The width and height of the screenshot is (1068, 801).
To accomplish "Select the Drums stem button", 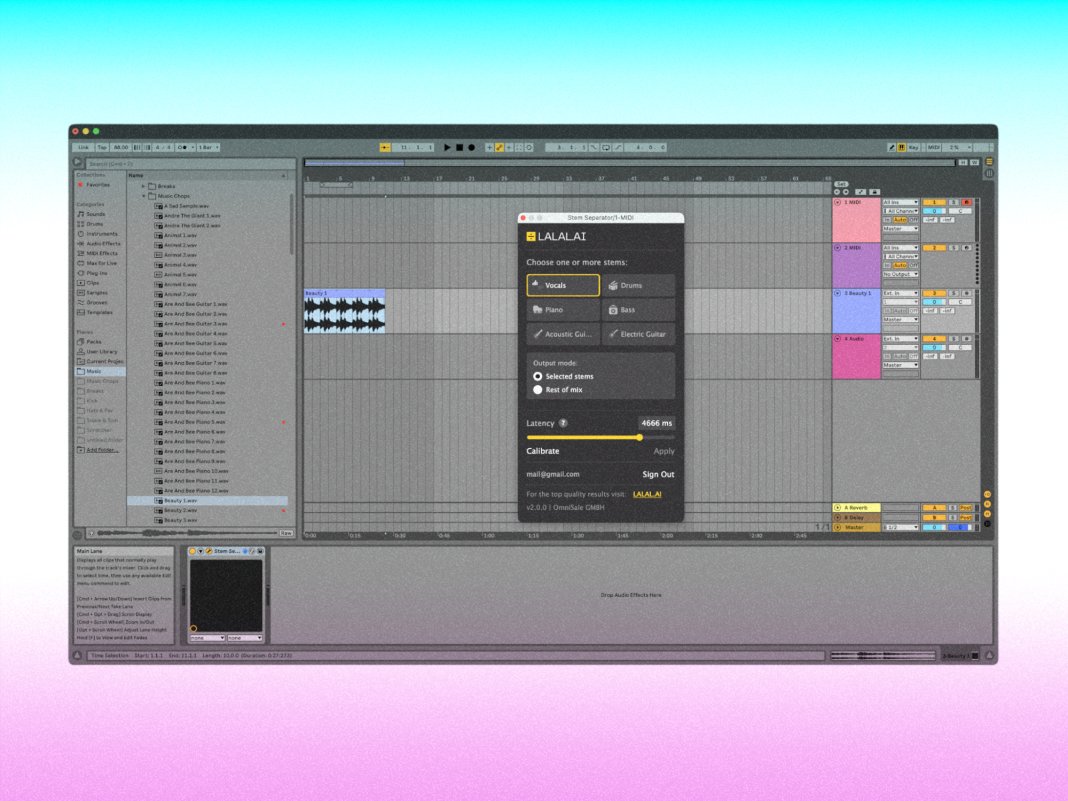I will click(638, 285).
